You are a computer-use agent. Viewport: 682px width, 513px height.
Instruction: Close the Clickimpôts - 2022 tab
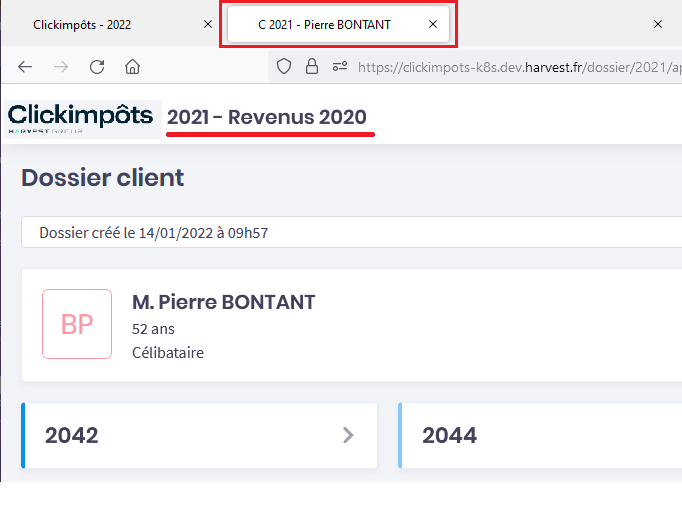[x=207, y=23]
